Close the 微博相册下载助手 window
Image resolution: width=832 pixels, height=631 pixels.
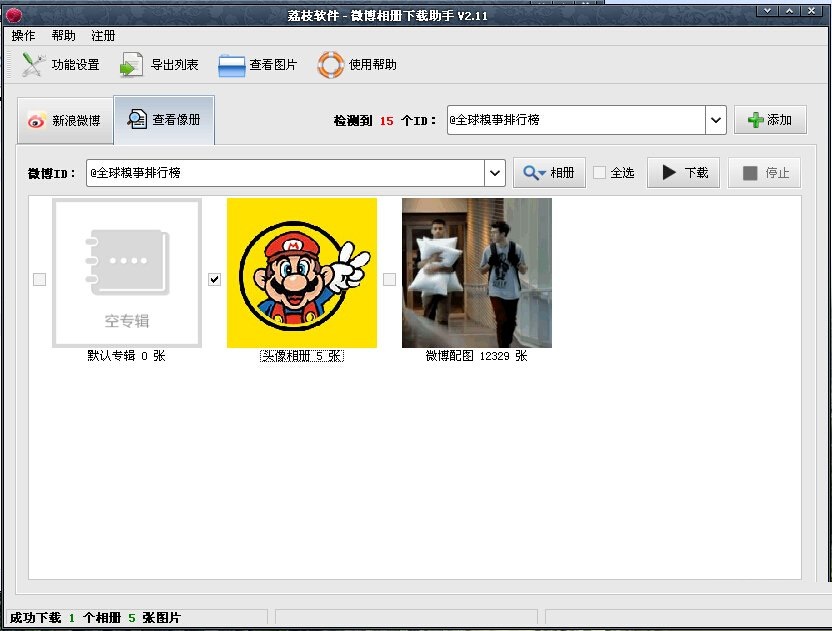pyautogui.click(x=812, y=10)
